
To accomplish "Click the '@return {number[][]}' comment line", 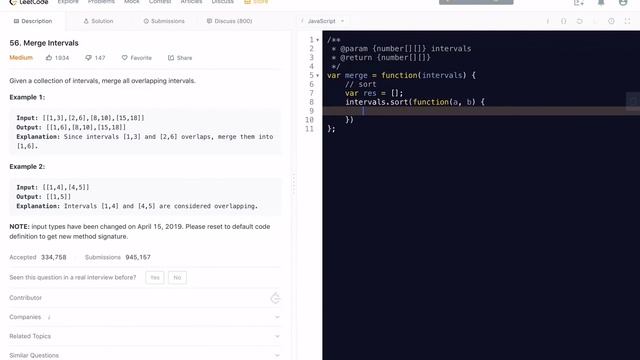I will pos(381,58).
